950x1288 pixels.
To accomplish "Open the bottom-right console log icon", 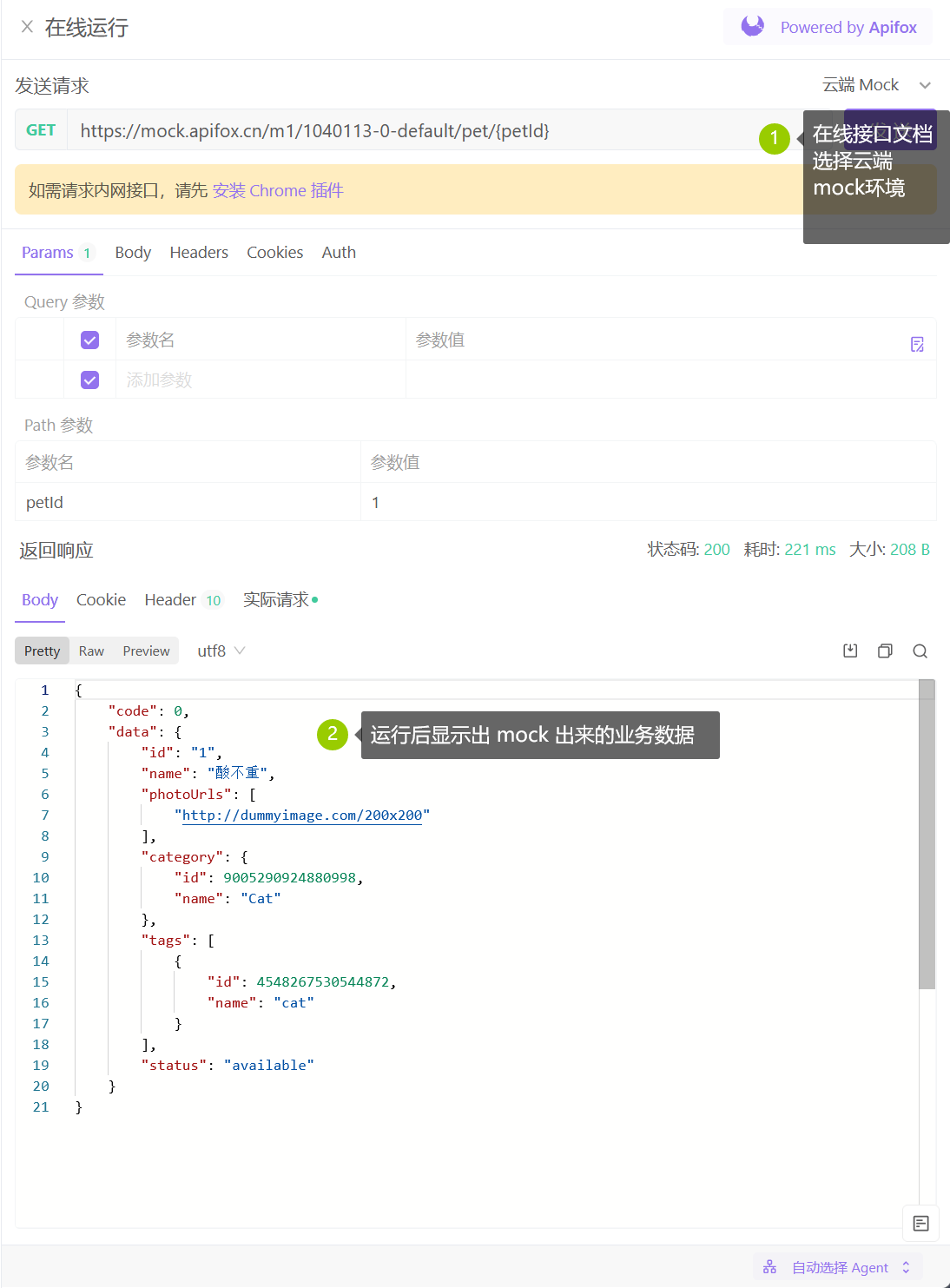I will 920,1224.
